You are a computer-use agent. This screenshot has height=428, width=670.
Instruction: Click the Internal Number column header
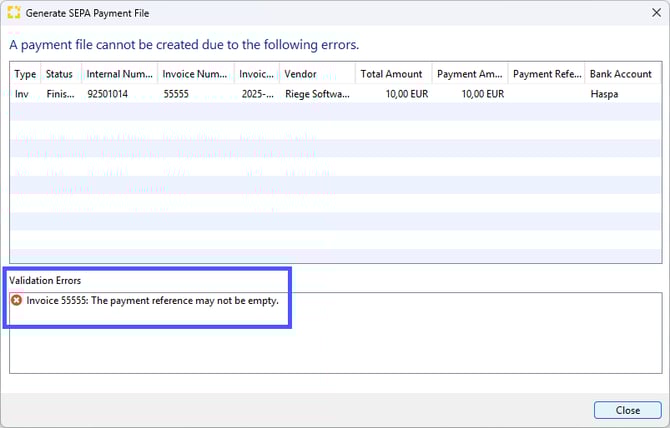pos(119,74)
